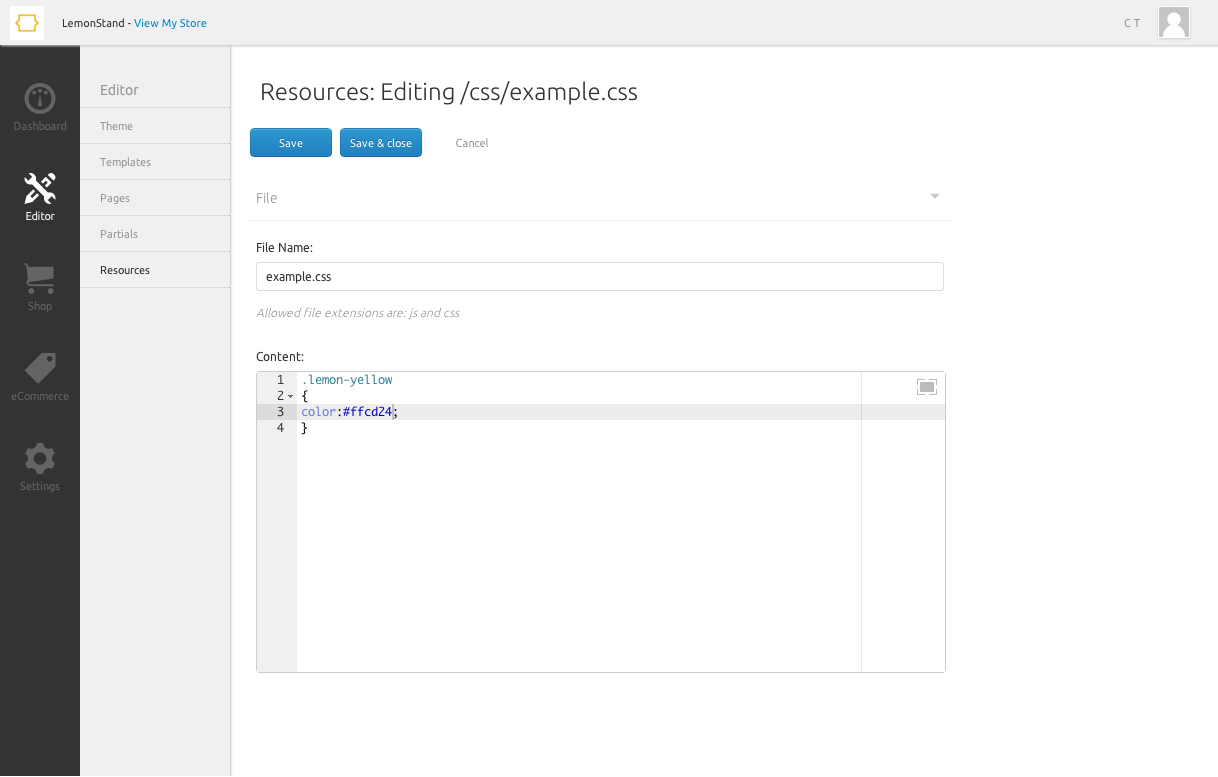The image size is (1218, 777).
Task: Select Resources in the Editor menu
Action: (125, 270)
